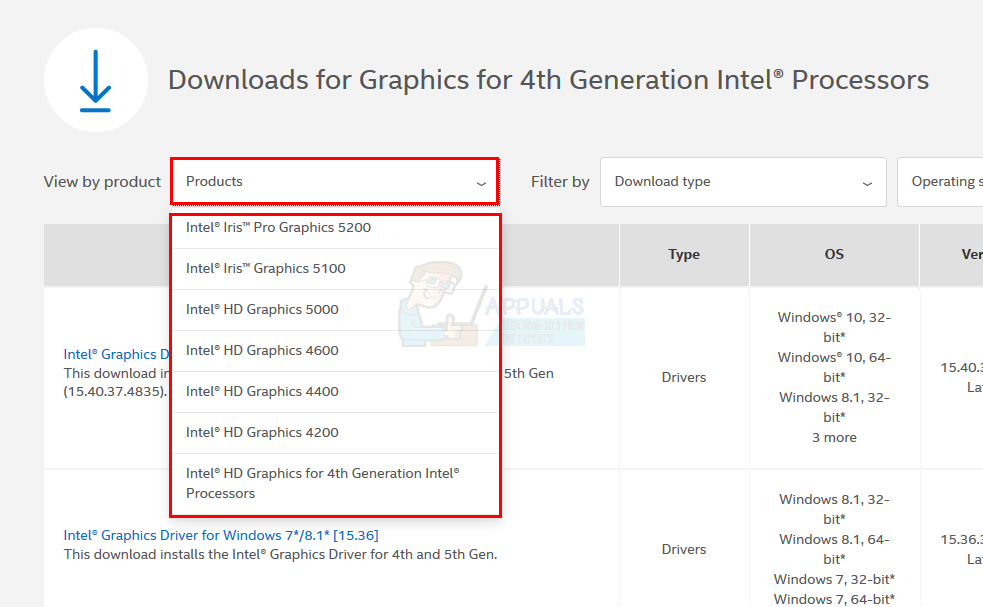Click the 'Windows 7, 32-bit*' text

point(834,579)
